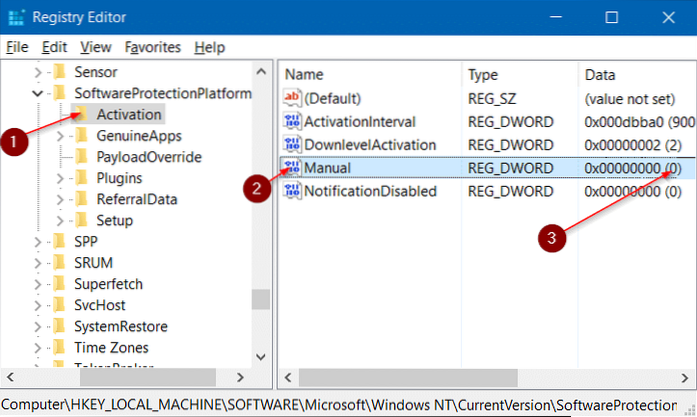Viewport: 697px width, 417px height.
Task: Click the tree pane vertical scrollbar thumb
Action: pyautogui.click(x=261, y=300)
